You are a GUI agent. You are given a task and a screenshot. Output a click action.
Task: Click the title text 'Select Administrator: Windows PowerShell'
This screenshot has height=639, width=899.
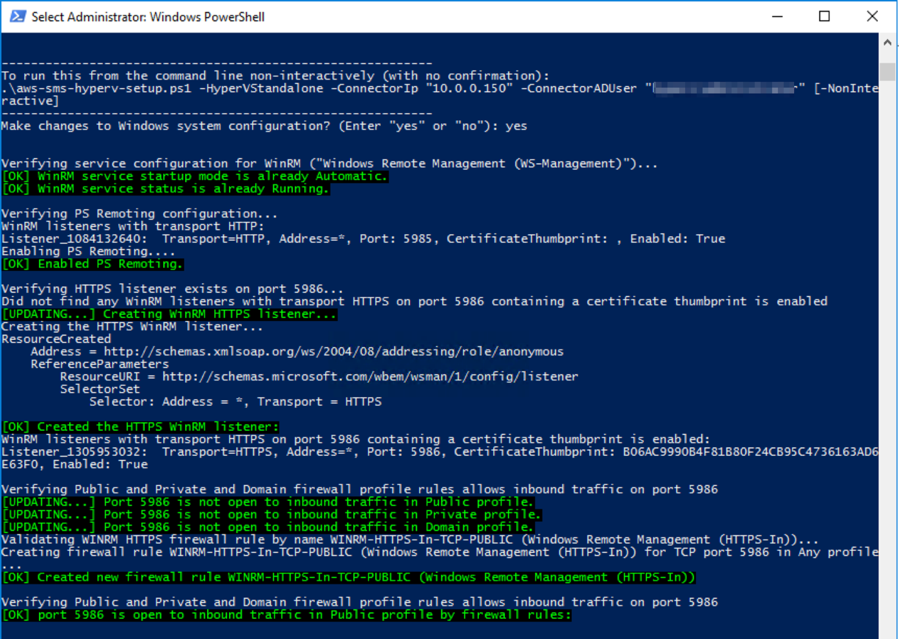click(x=148, y=17)
